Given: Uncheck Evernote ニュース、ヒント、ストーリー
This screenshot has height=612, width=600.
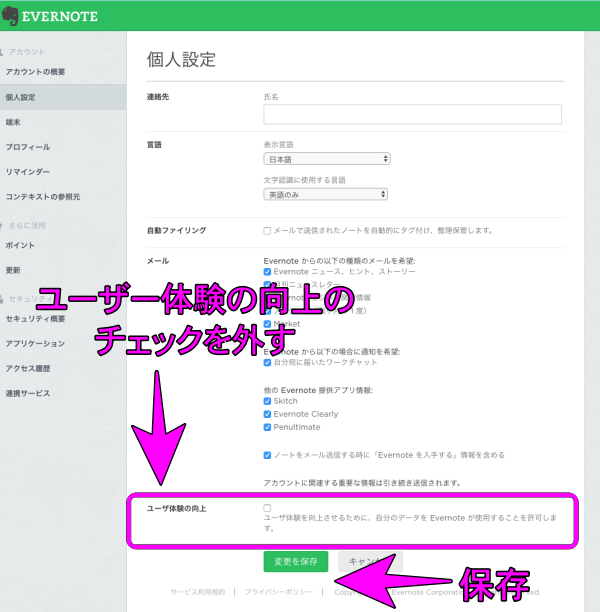Looking at the screenshot, I should pos(267,272).
